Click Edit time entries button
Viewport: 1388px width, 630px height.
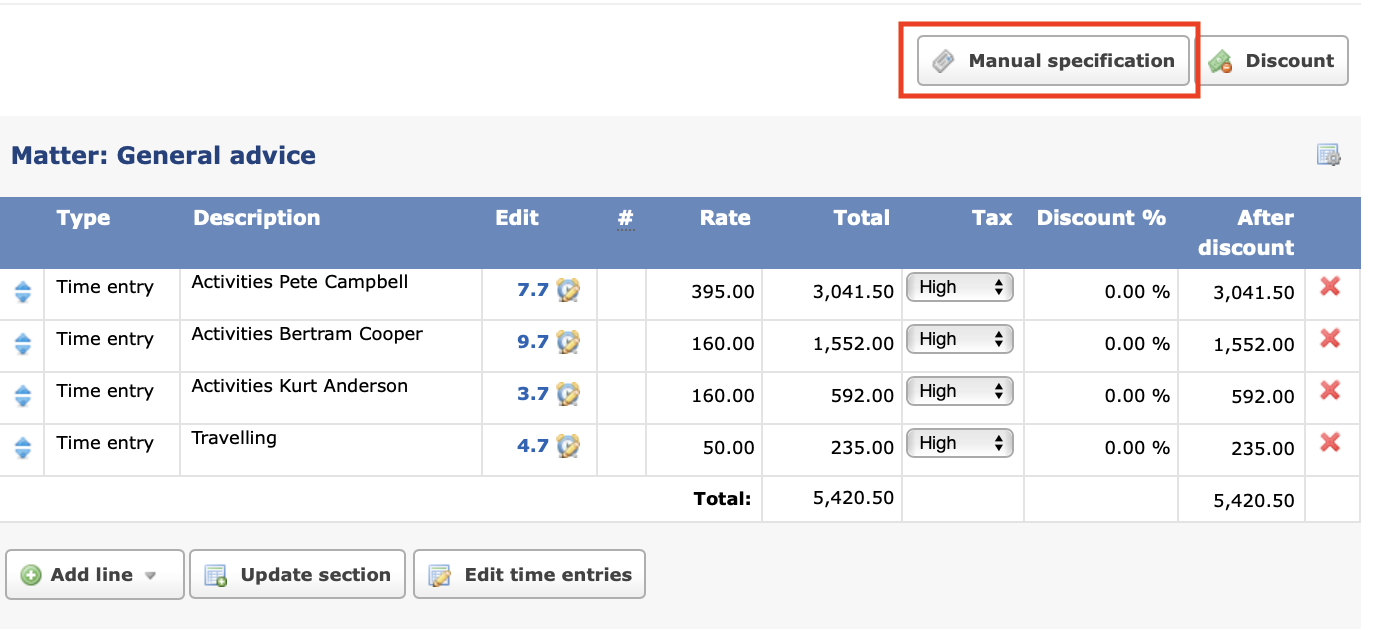tap(529, 575)
